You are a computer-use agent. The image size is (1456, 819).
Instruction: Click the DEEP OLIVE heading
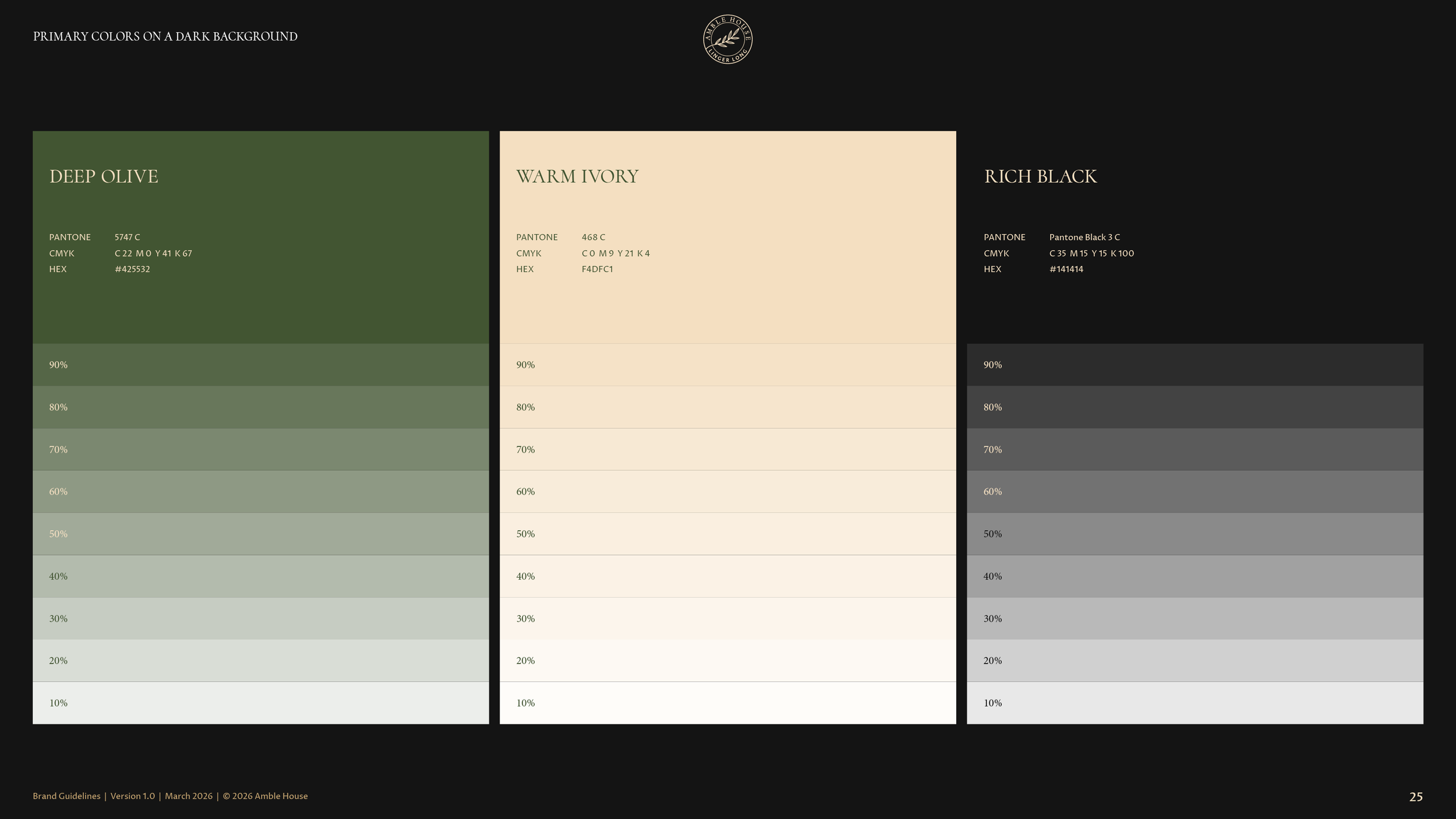(x=104, y=176)
